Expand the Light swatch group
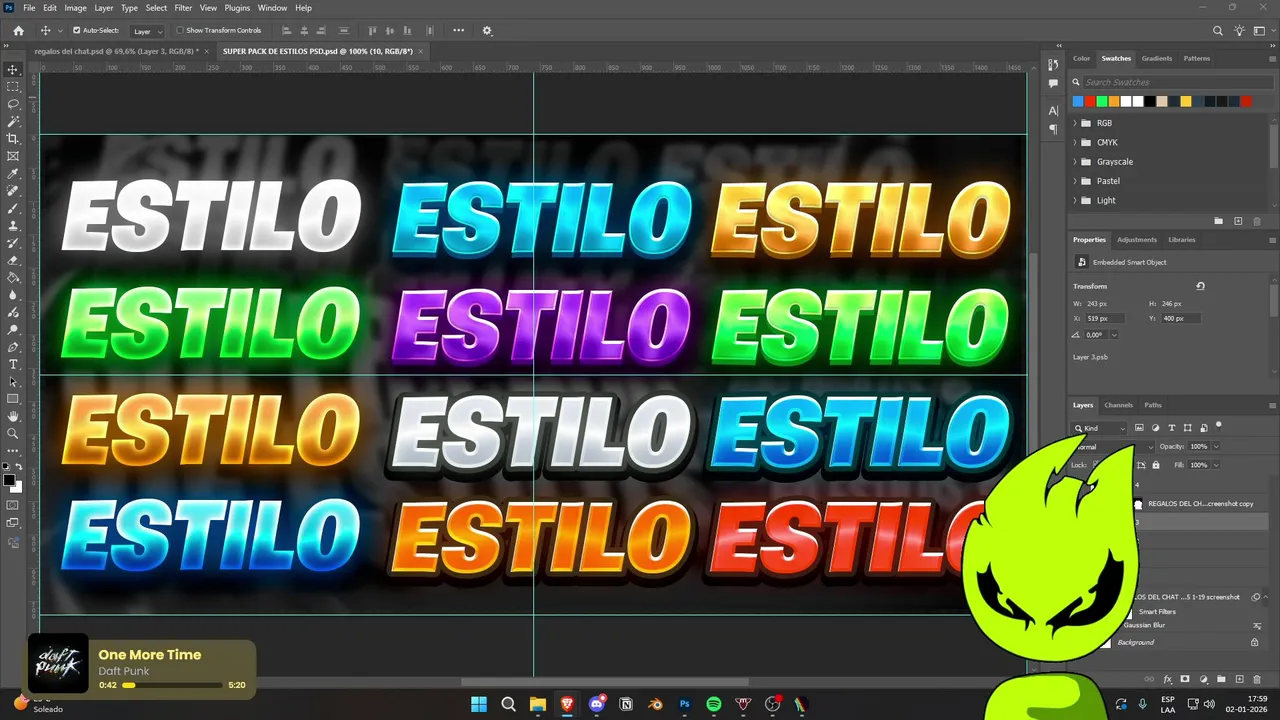 point(1075,200)
